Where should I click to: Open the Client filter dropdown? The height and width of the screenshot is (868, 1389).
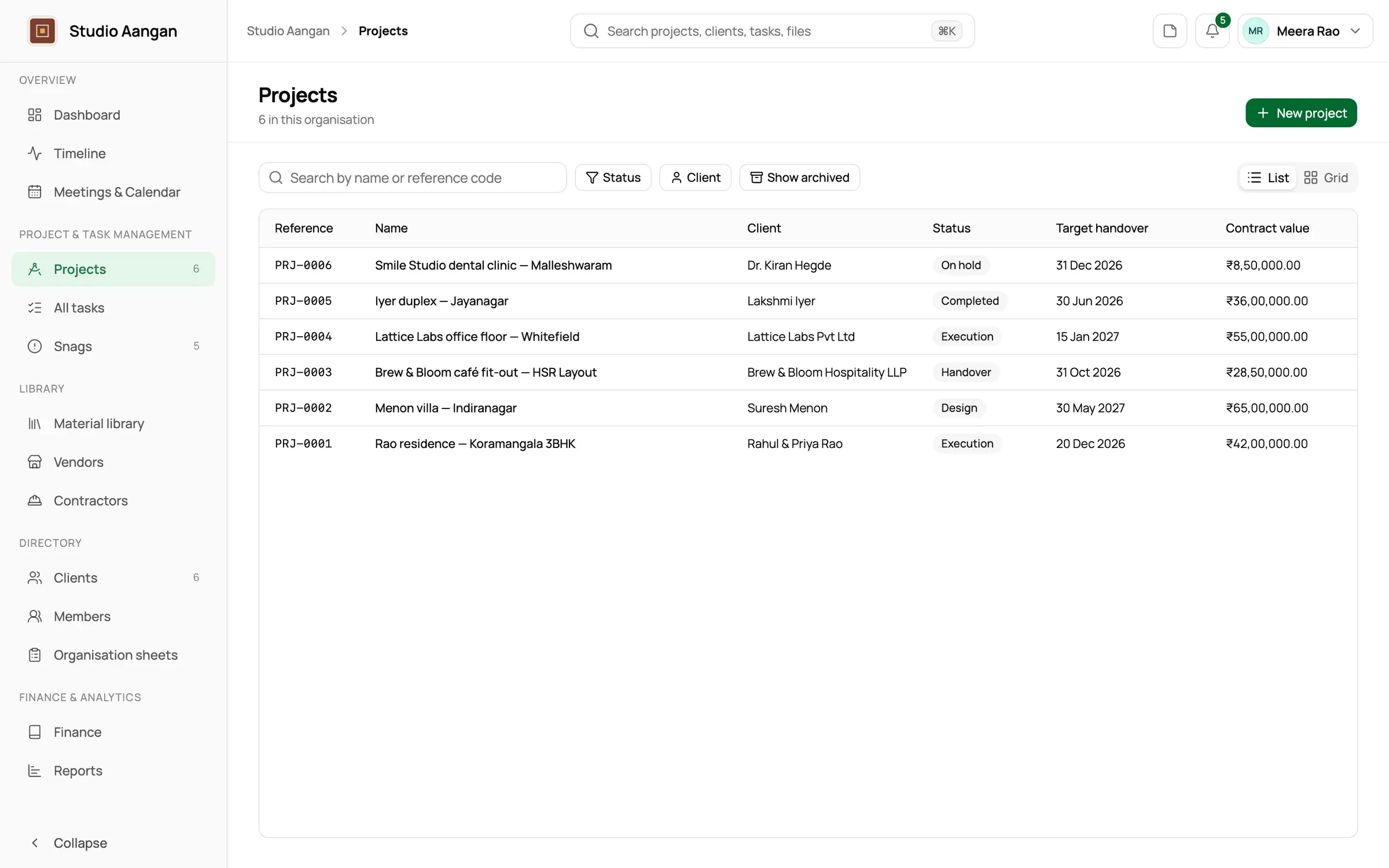(695, 178)
